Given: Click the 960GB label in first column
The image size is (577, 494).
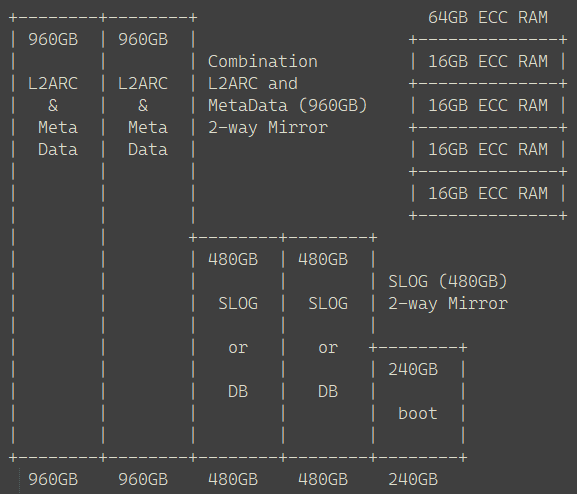Looking at the screenshot, I should coord(53,39).
